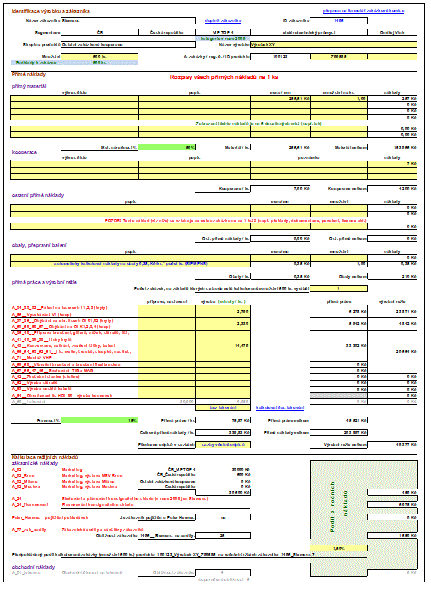Open the blue hyperlink in the sheet's header corner
The height and width of the screenshot is (599, 431).
click(363, 11)
